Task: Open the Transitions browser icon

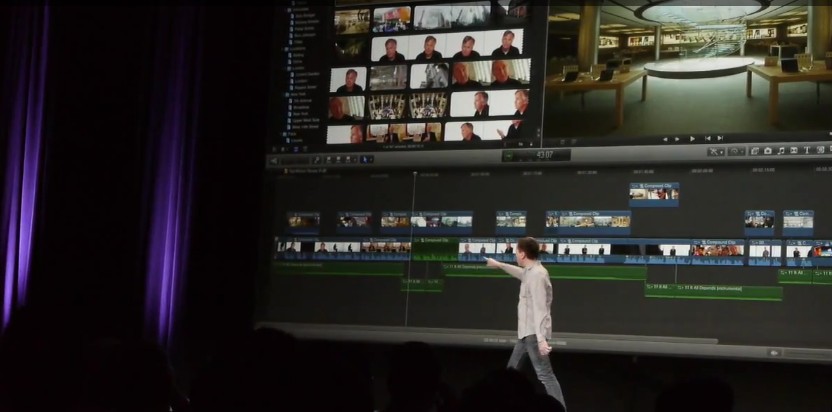Action: click(794, 150)
